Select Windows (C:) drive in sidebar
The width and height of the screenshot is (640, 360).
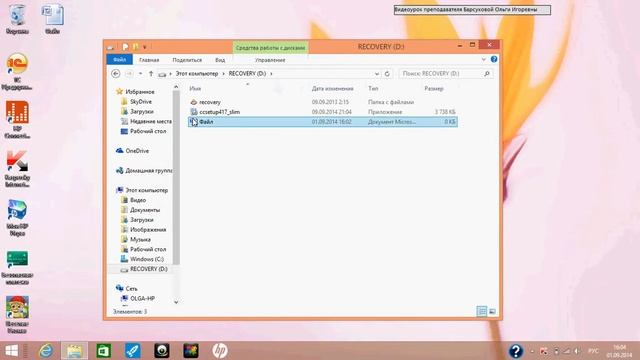pos(147,259)
